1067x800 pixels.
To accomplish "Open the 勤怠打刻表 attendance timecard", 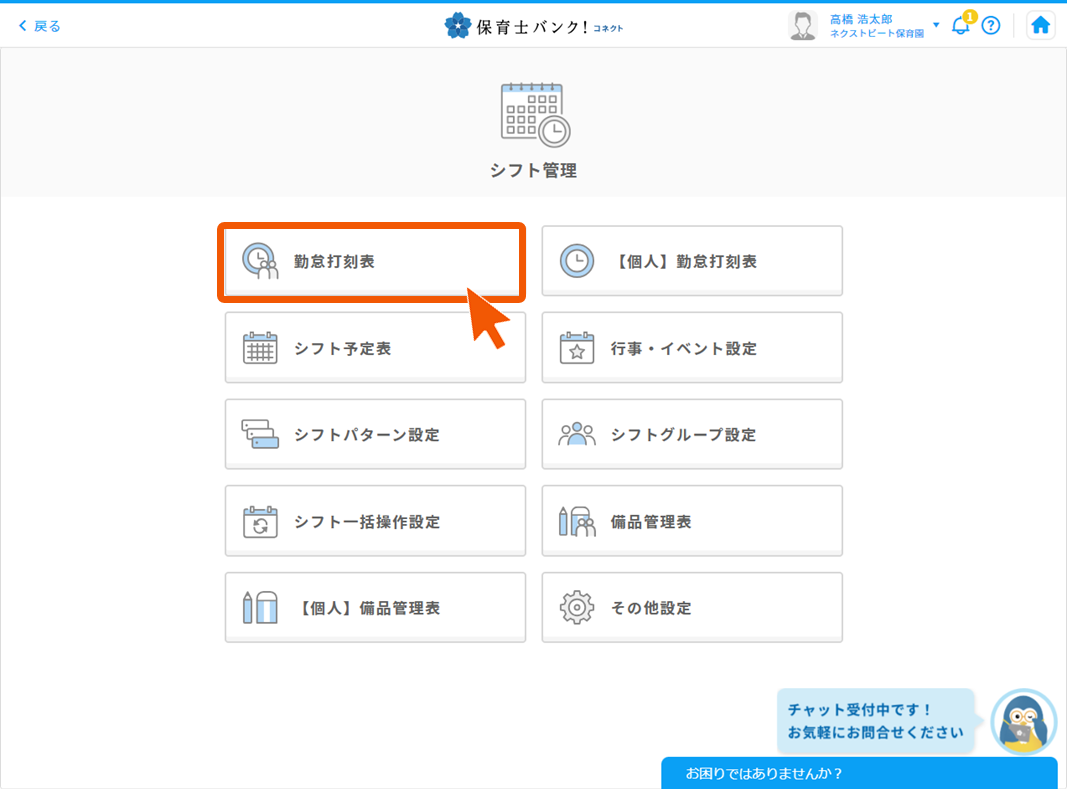I will (372, 260).
